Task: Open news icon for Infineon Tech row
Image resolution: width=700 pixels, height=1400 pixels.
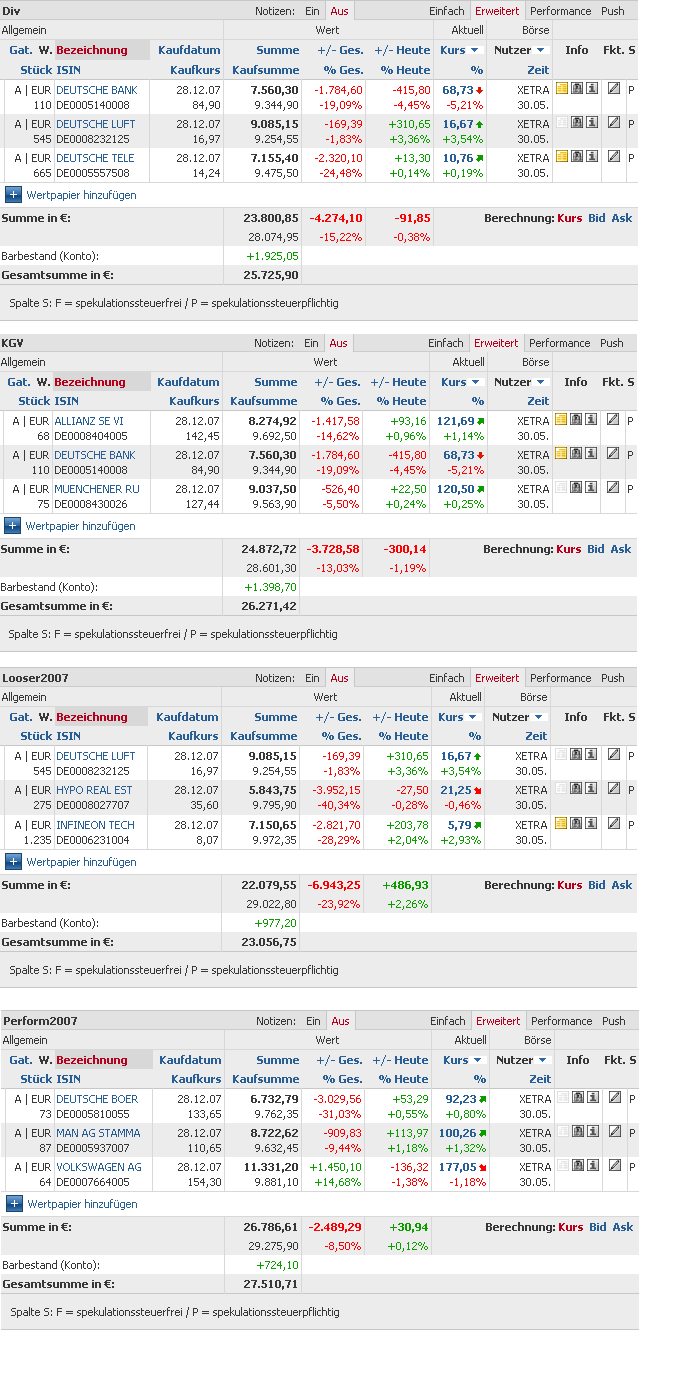Action: click(x=561, y=823)
